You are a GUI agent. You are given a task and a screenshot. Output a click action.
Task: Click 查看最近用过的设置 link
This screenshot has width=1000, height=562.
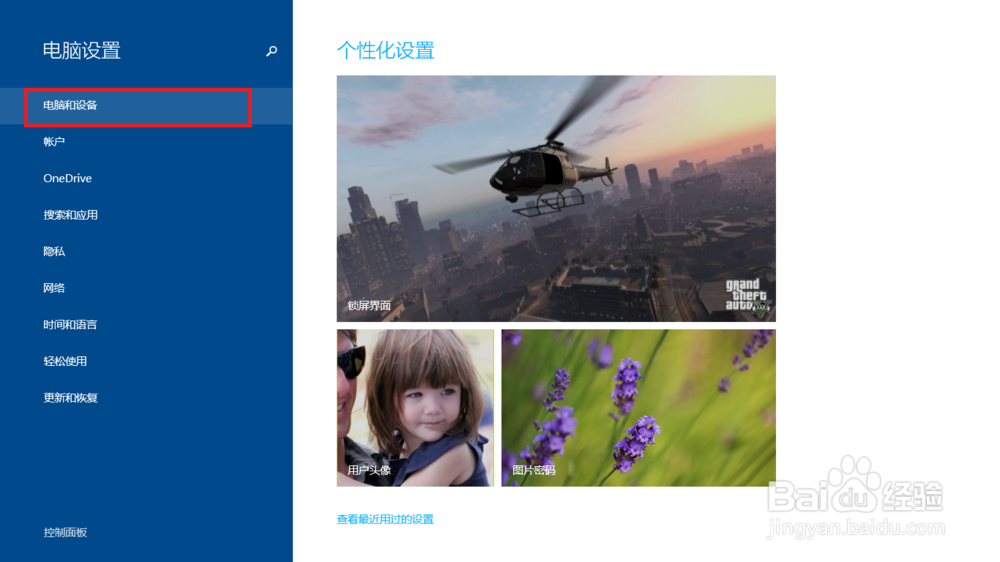tap(385, 519)
